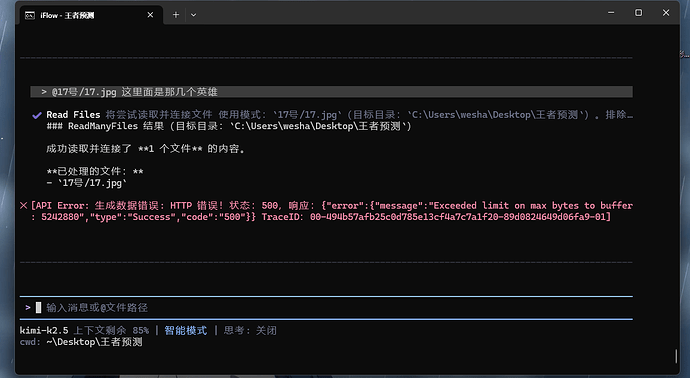
Task: Expand the new-tab profile dropdown
Action: pyautogui.click(x=193, y=15)
